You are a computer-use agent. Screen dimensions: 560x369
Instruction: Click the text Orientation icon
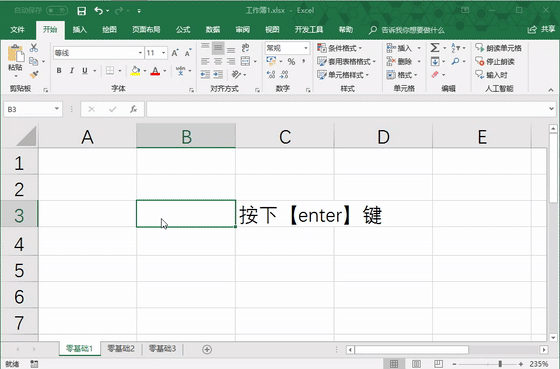click(x=236, y=74)
